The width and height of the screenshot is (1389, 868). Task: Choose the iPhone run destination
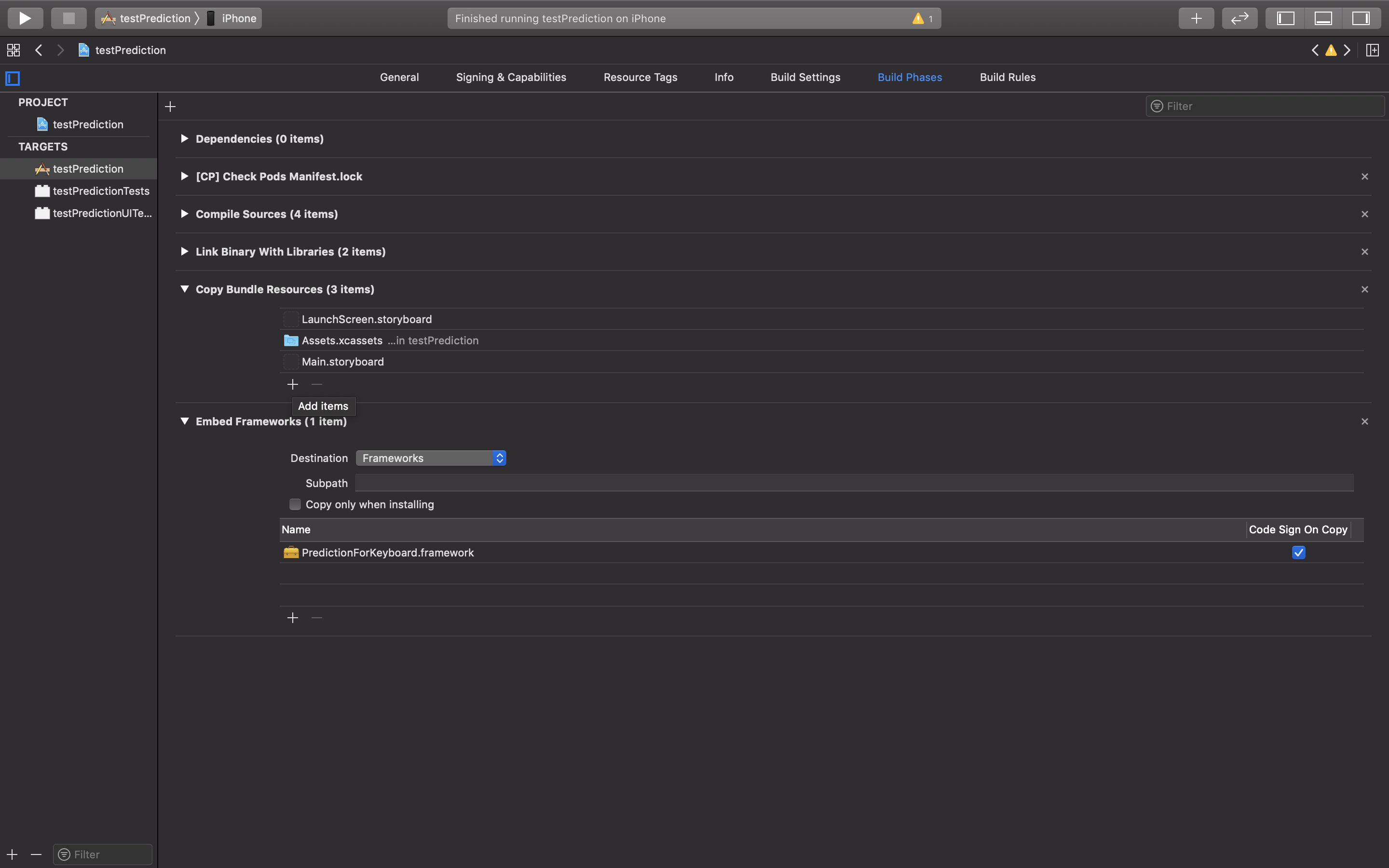tap(232, 18)
